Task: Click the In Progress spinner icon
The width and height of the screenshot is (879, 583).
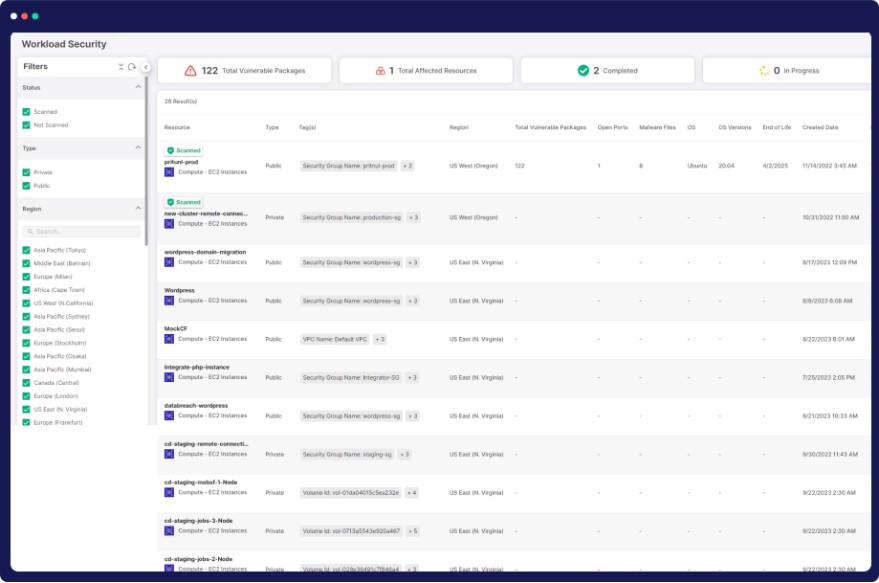Action: [764, 71]
